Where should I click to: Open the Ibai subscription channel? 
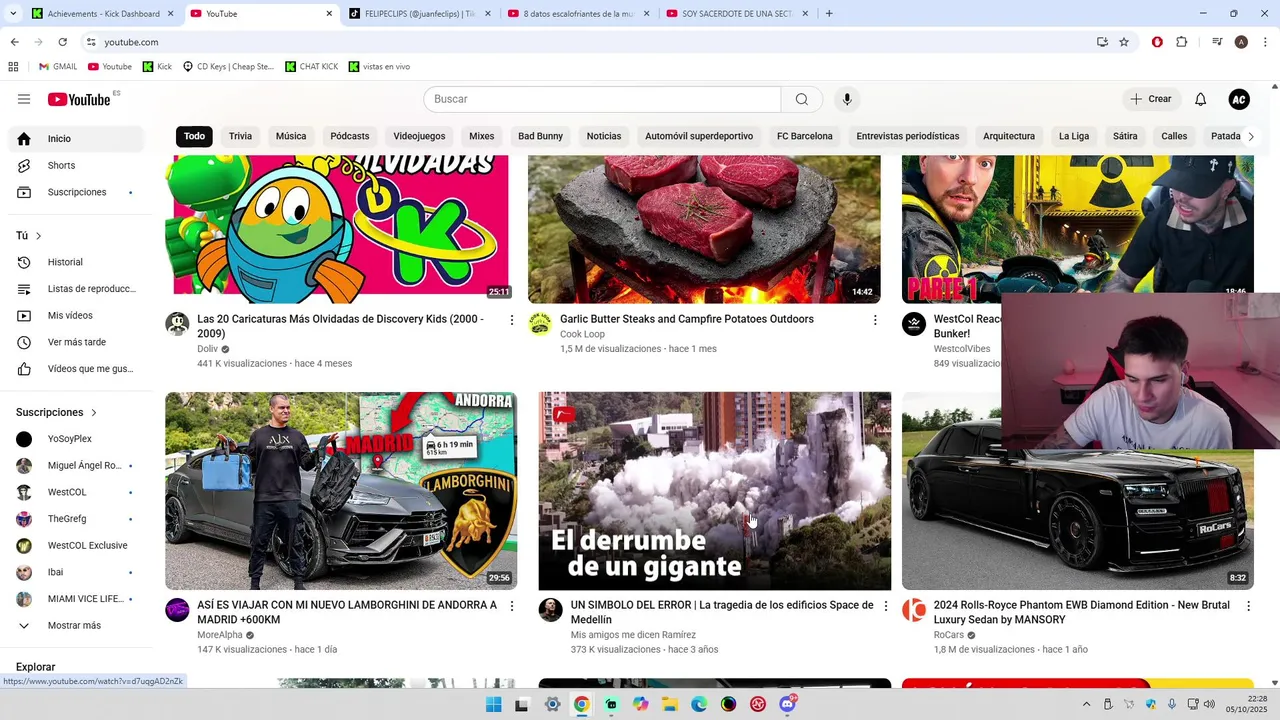point(76,572)
